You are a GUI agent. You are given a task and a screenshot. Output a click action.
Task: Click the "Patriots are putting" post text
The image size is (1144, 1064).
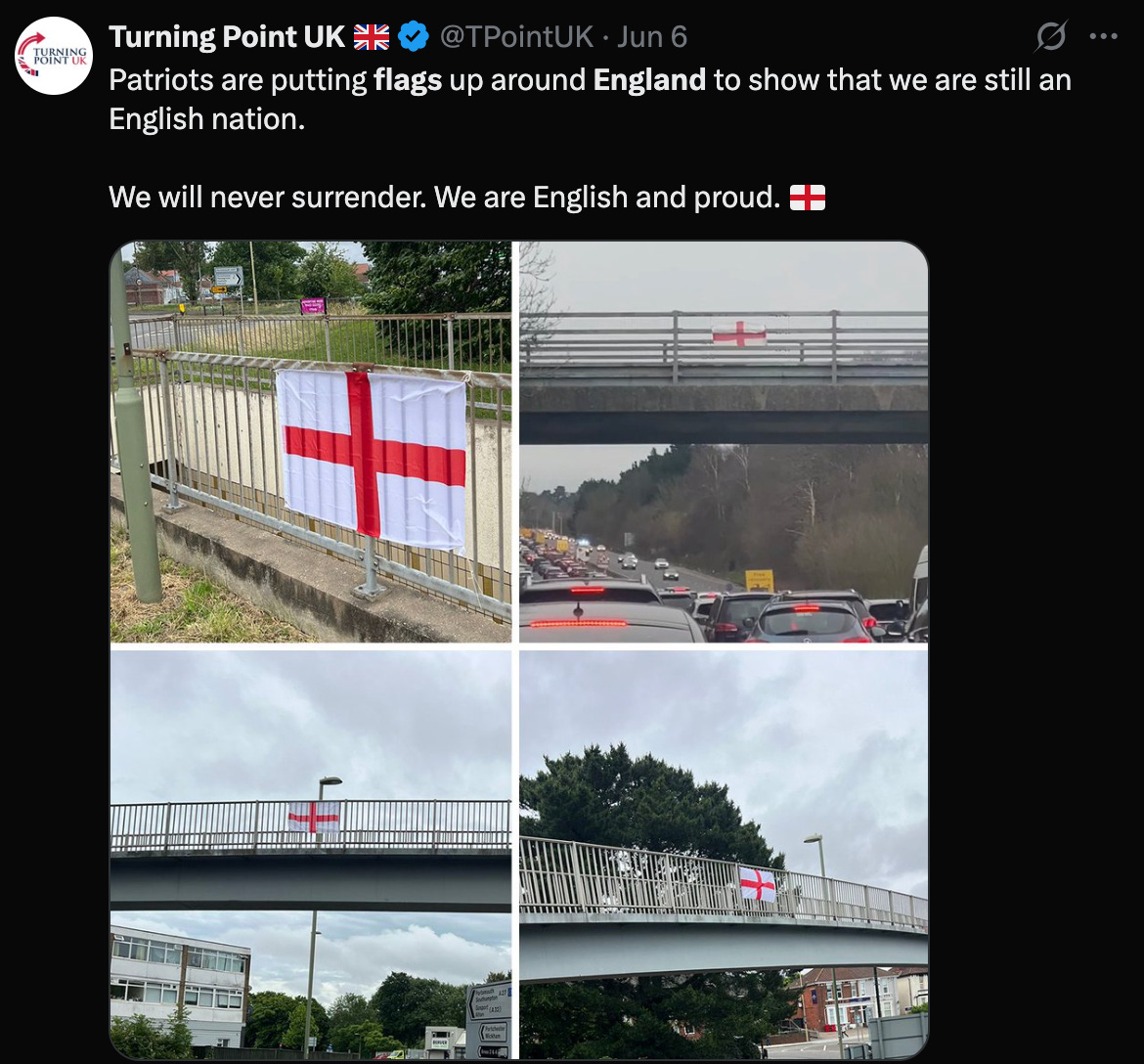click(x=238, y=80)
